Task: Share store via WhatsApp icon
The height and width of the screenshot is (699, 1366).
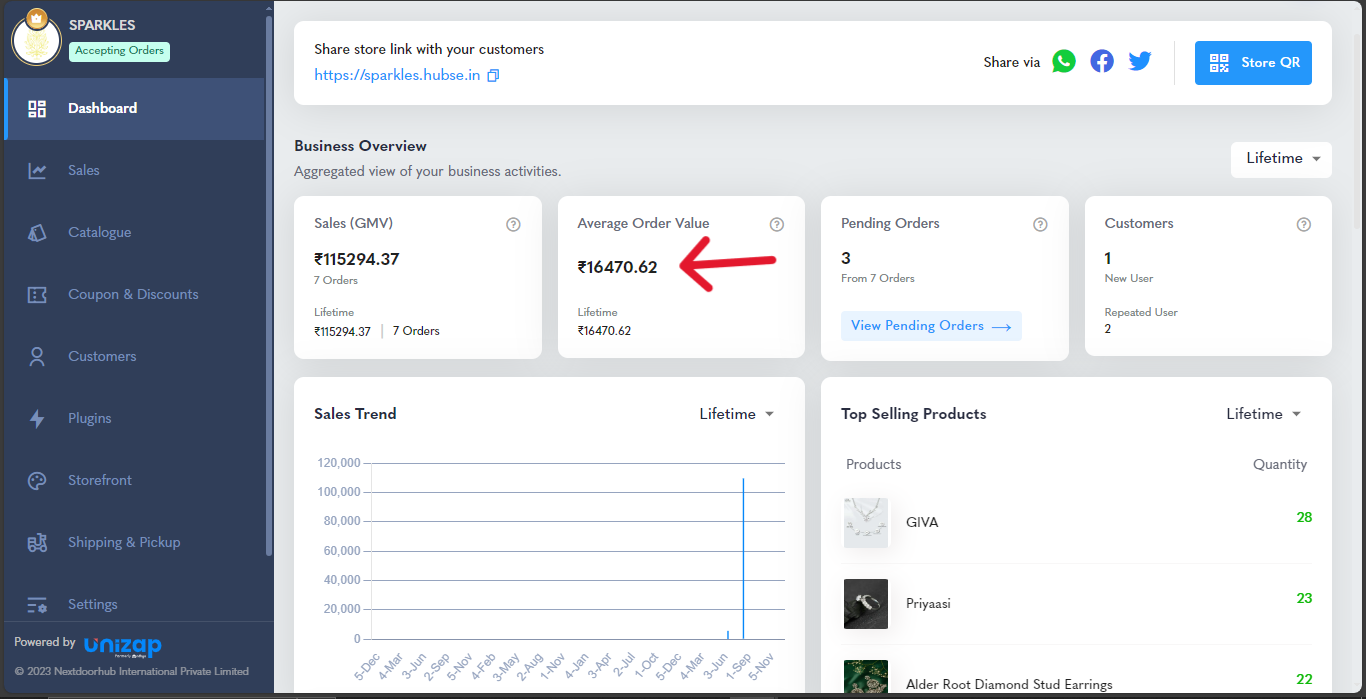Action: coord(1064,61)
